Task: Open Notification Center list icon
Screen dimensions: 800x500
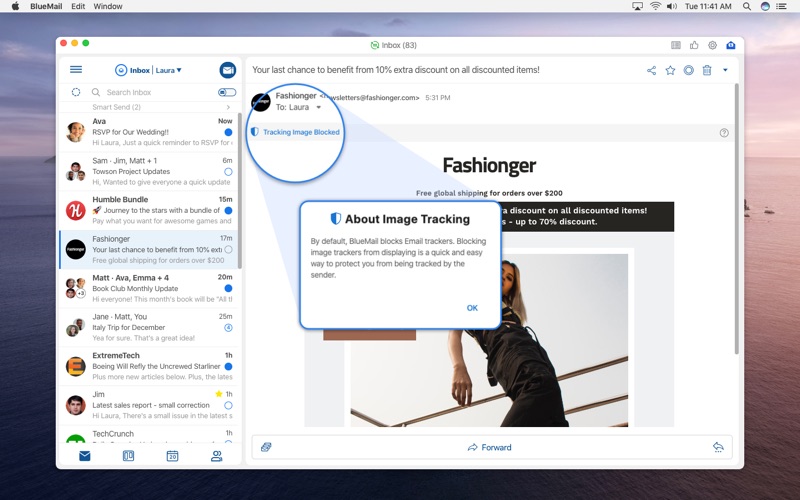Action: [x=781, y=6]
